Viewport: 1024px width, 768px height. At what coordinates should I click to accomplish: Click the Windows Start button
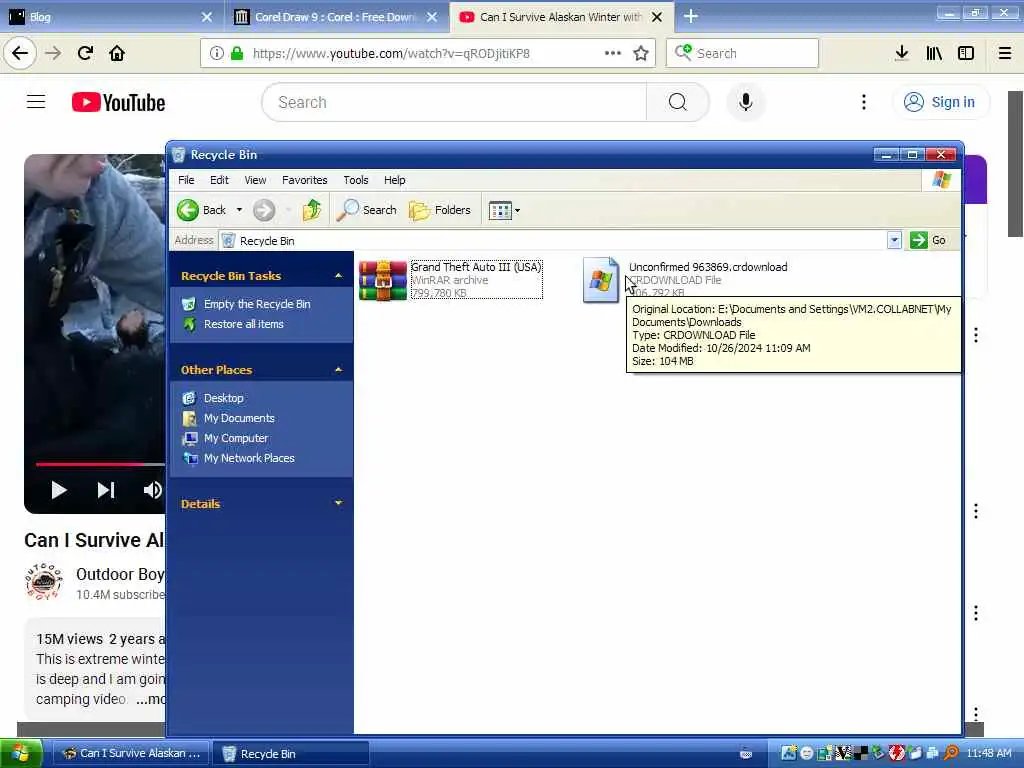click(21, 754)
